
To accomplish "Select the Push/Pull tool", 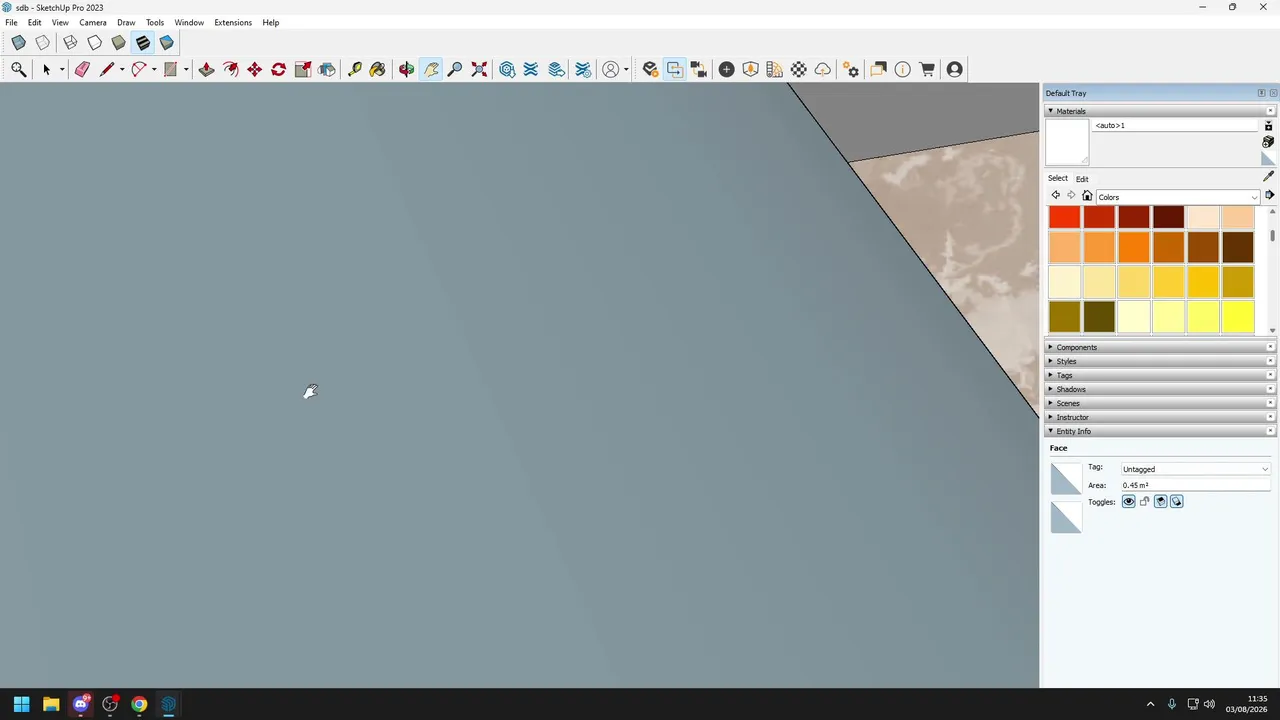I will 206,69.
